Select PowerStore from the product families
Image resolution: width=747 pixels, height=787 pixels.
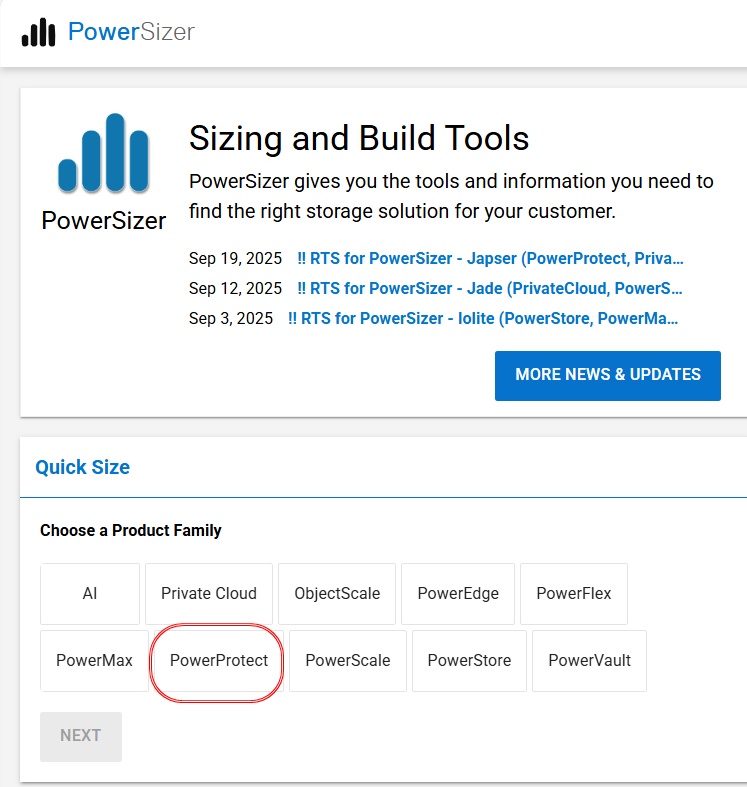(x=469, y=660)
